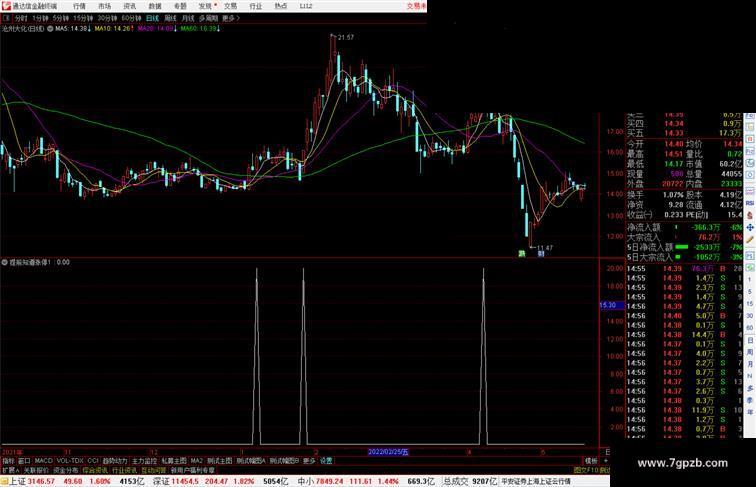The image size is (756, 487).
Task: Click the 净流入额 row in quote panel
Action: tap(685, 227)
